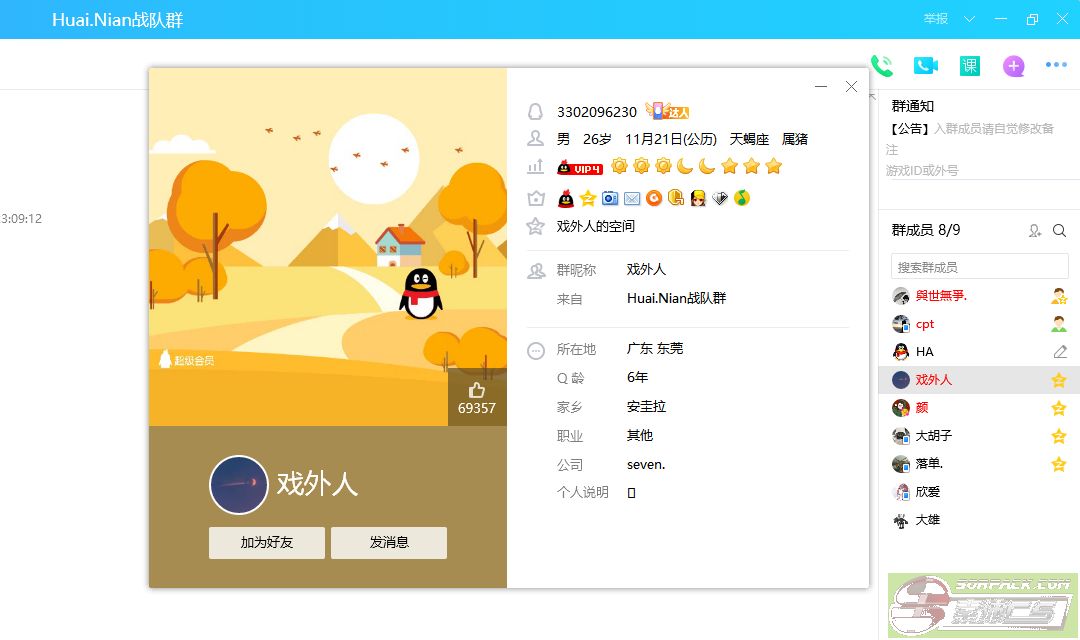Click the orange circular service icon
Image resolution: width=1080 pixels, height=640 pixels.
click(x=654, y=198)
